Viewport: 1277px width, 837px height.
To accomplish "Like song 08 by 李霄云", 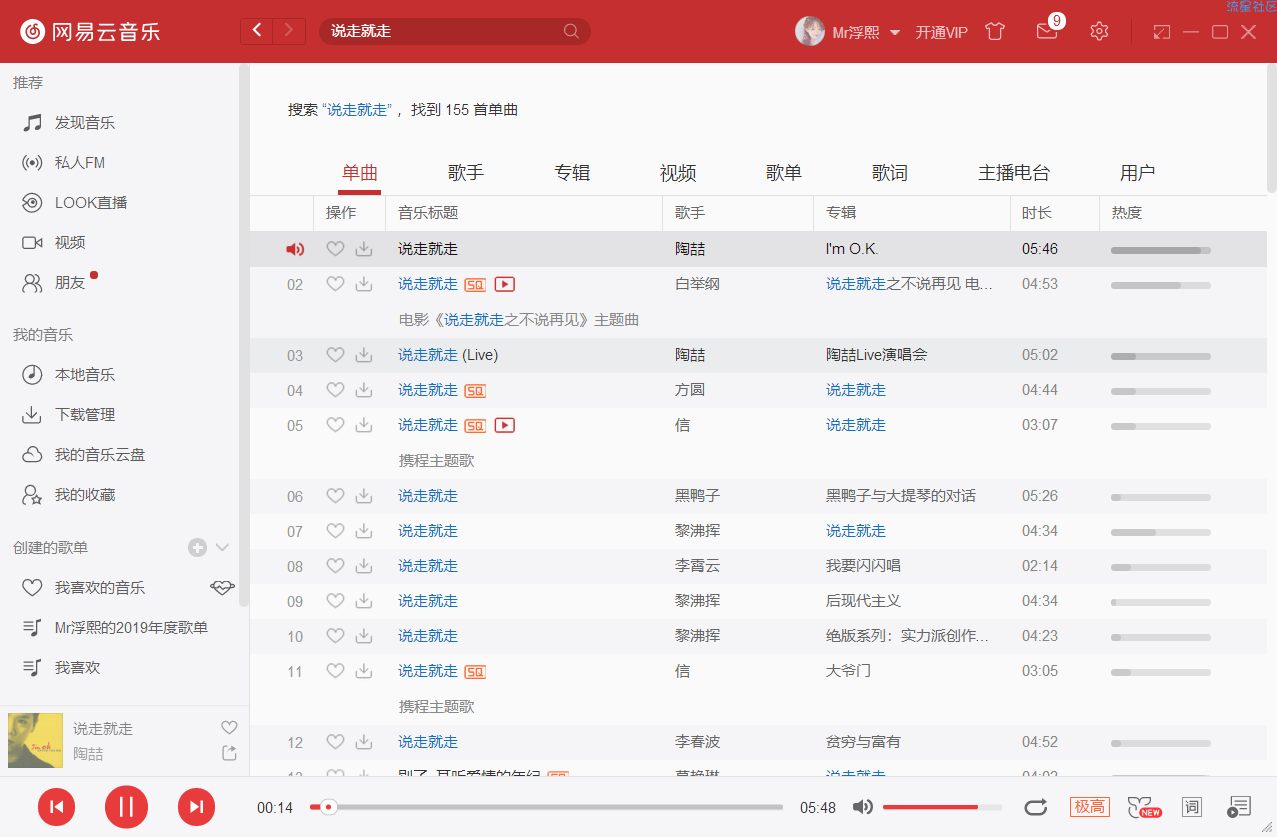I will point(335,566).
